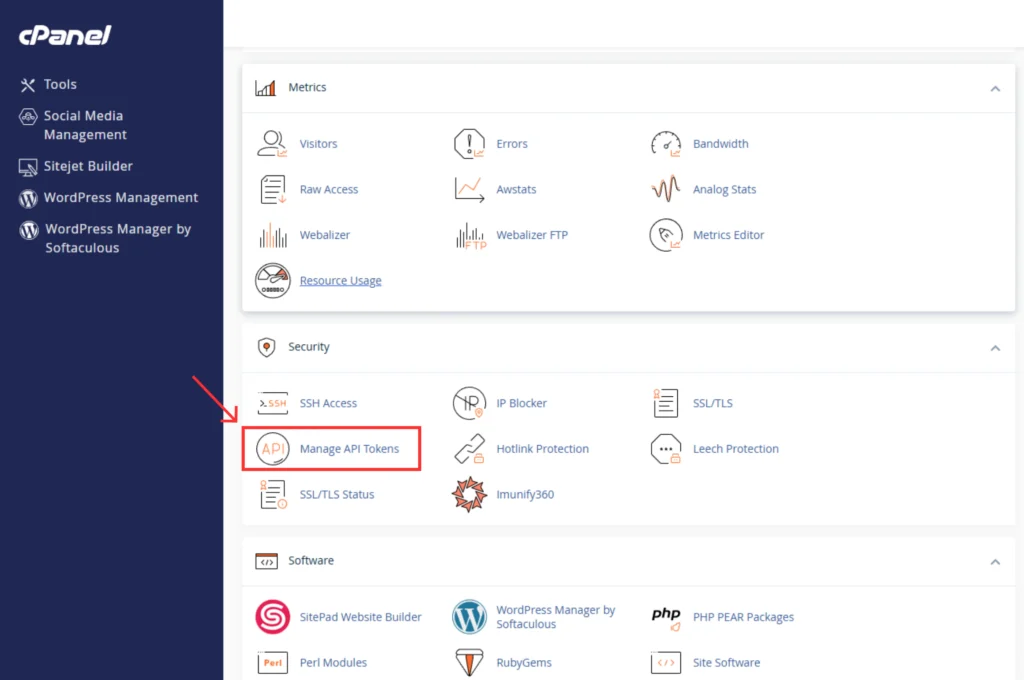
Task: Open the PHP PEAR Packages link
Action: (743, 617)
